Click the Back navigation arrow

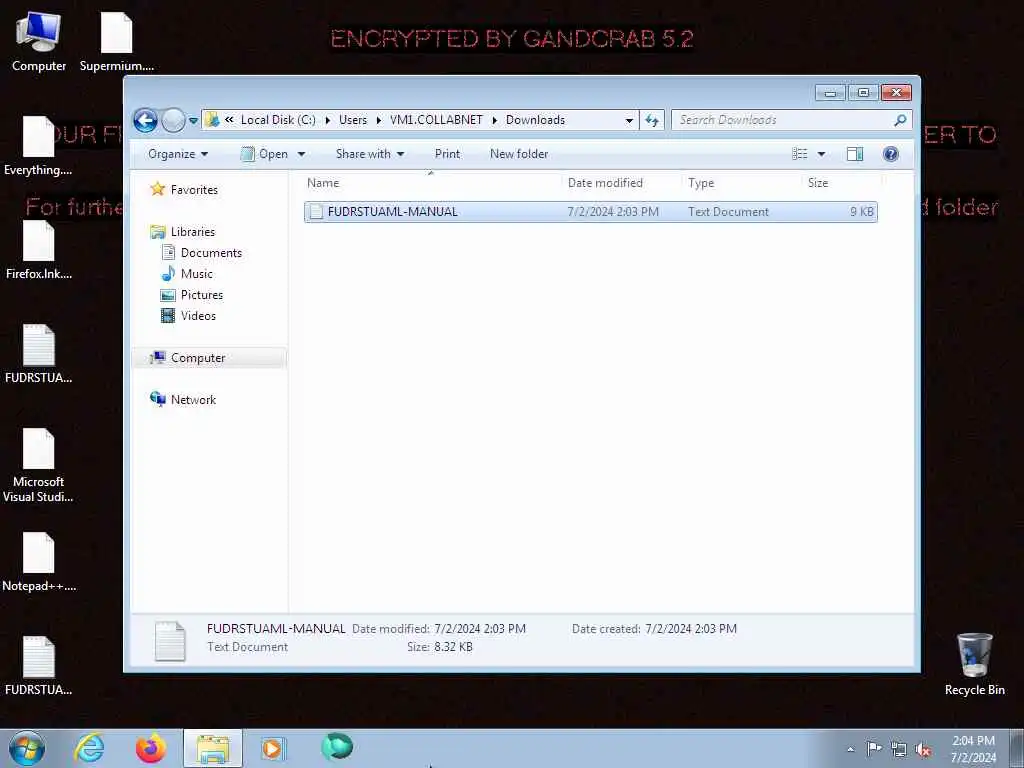pyautogui.click(x=145, y=120)
